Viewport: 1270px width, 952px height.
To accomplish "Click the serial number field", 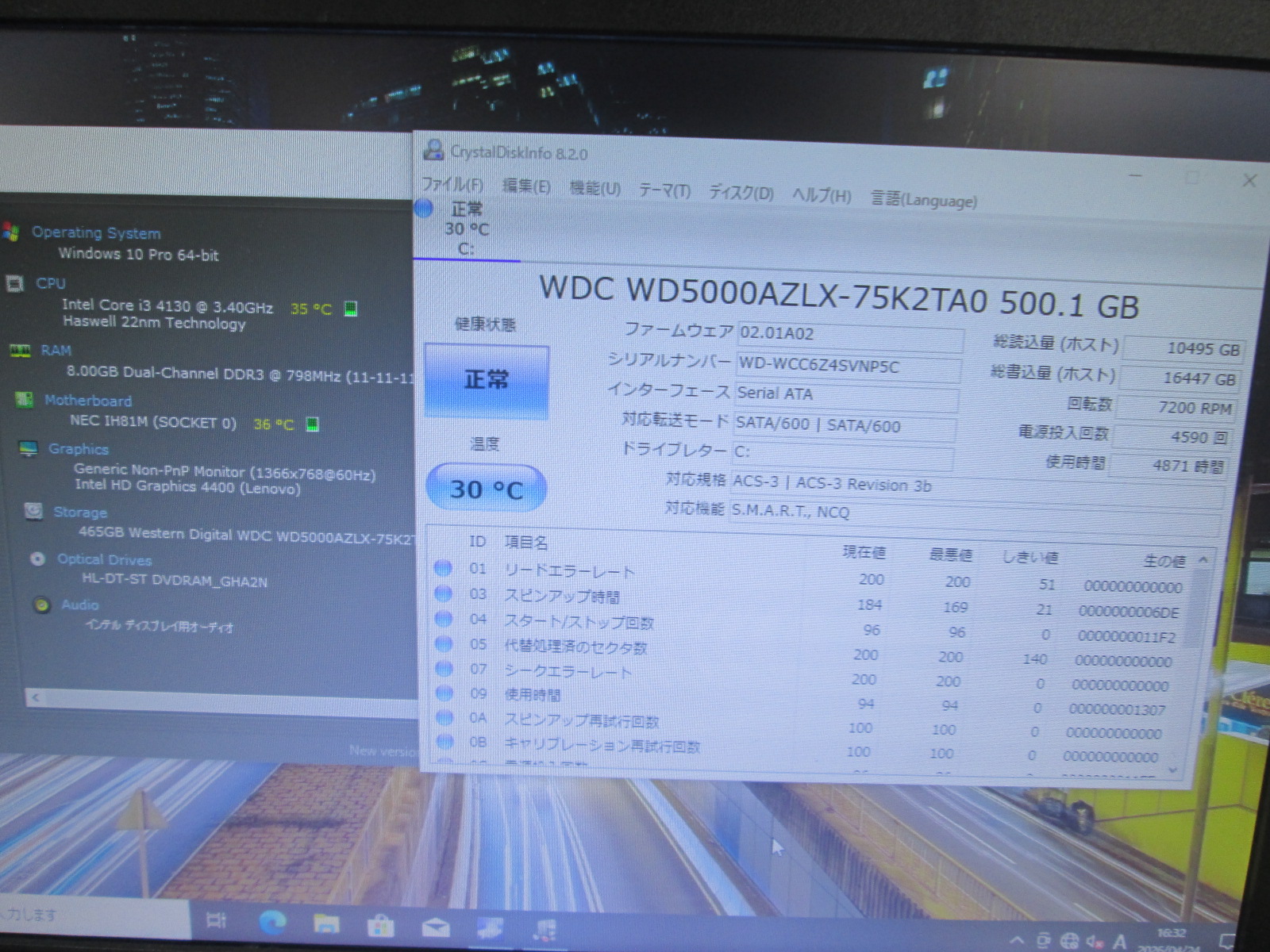I will (x=848, y=367).
